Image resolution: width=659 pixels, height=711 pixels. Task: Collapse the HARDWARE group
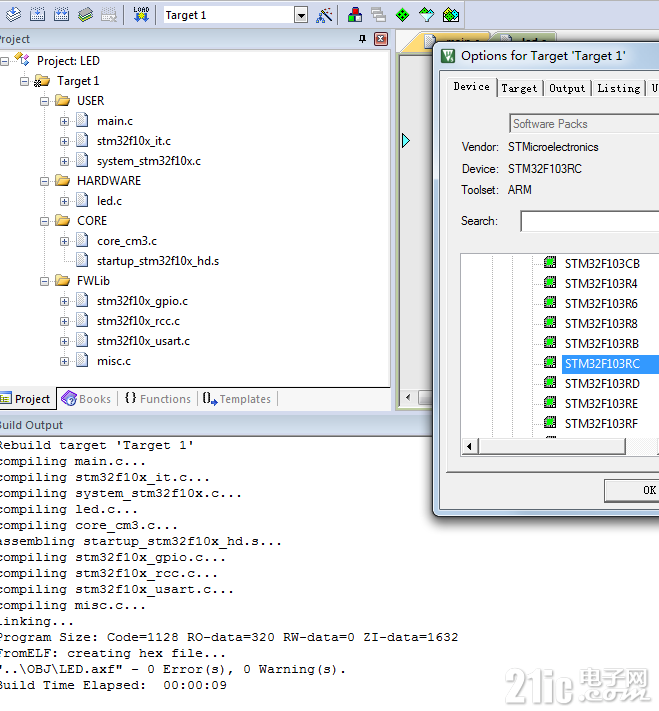point(44,181)
